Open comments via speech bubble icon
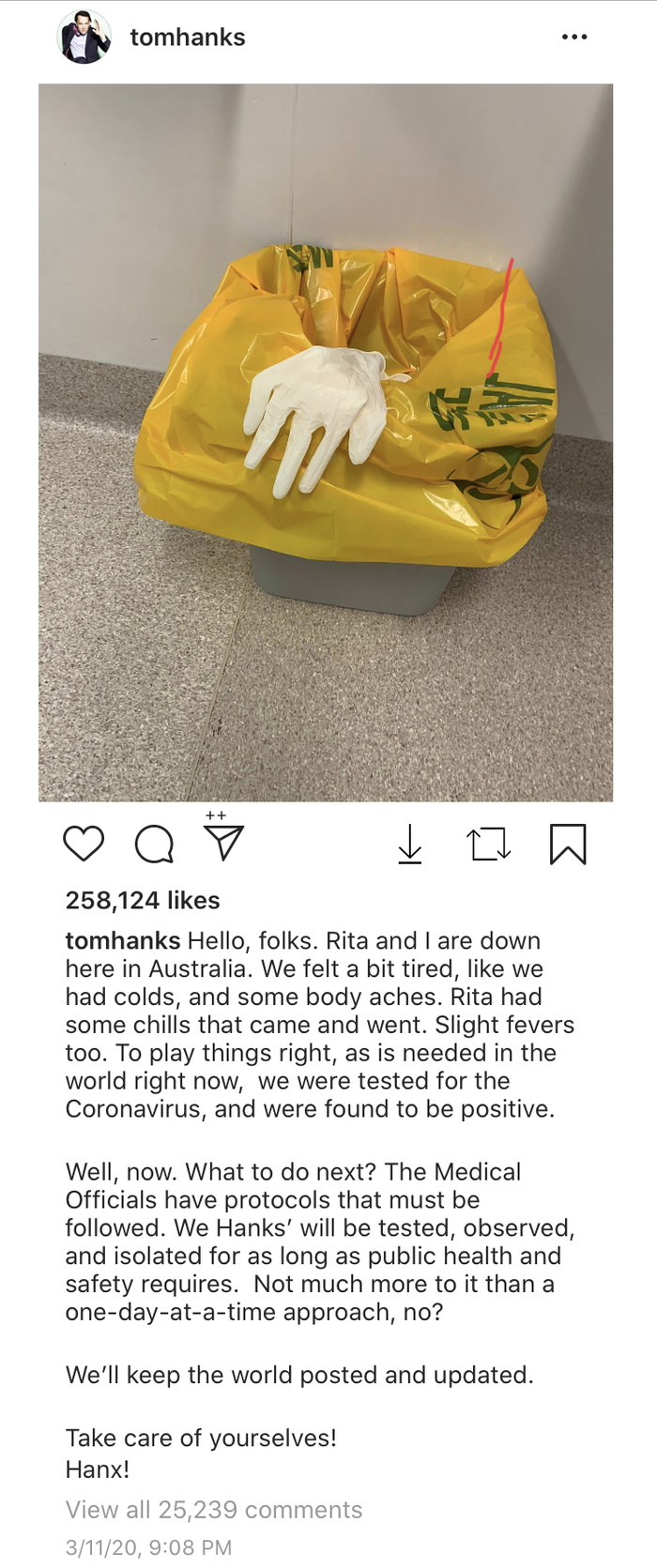This screenshot has height=1568, width=657. pyautogui.click(x=154, y=845)
